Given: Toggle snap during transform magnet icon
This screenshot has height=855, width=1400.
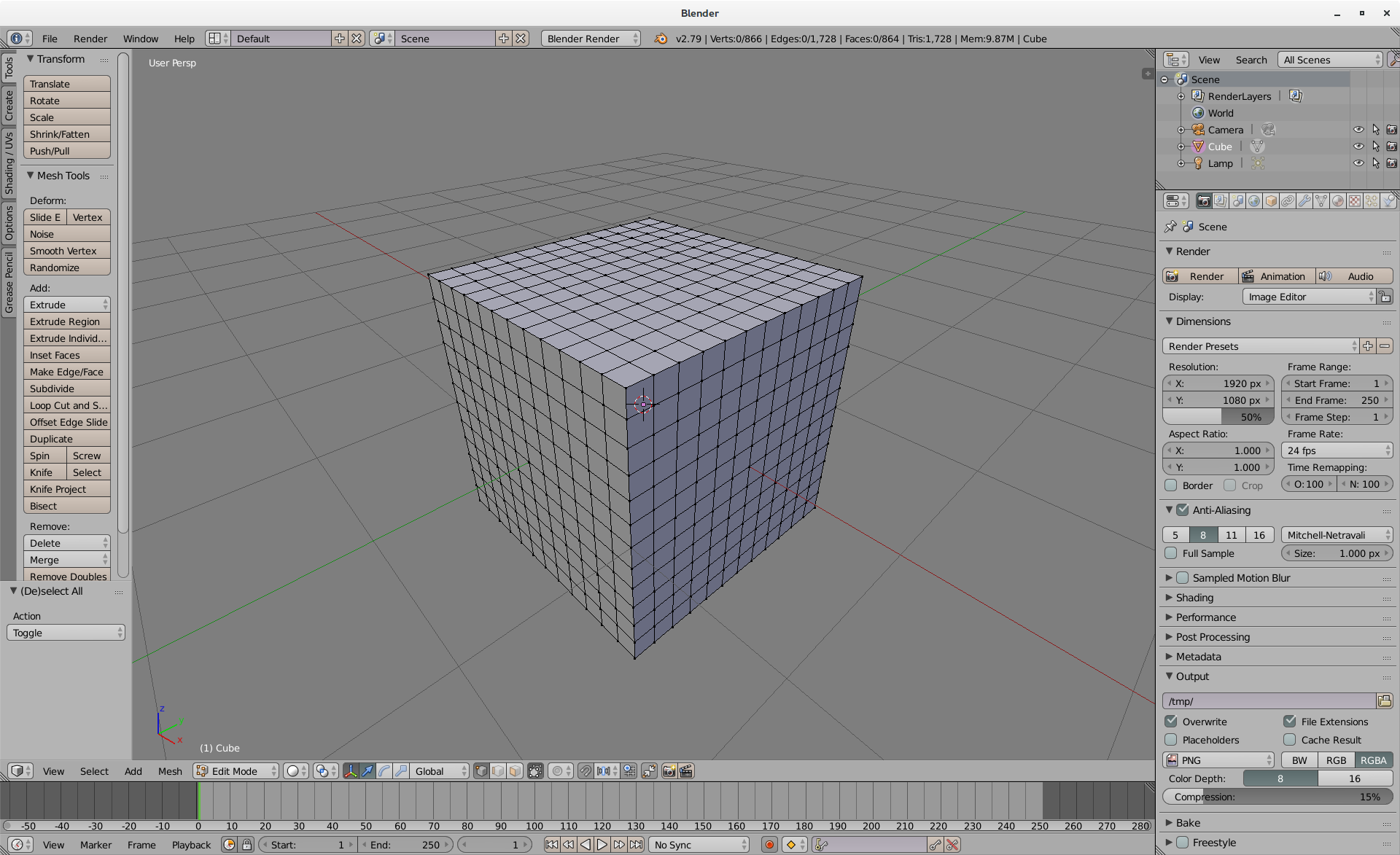Looking at the screenshot, I should pos(586,771).
